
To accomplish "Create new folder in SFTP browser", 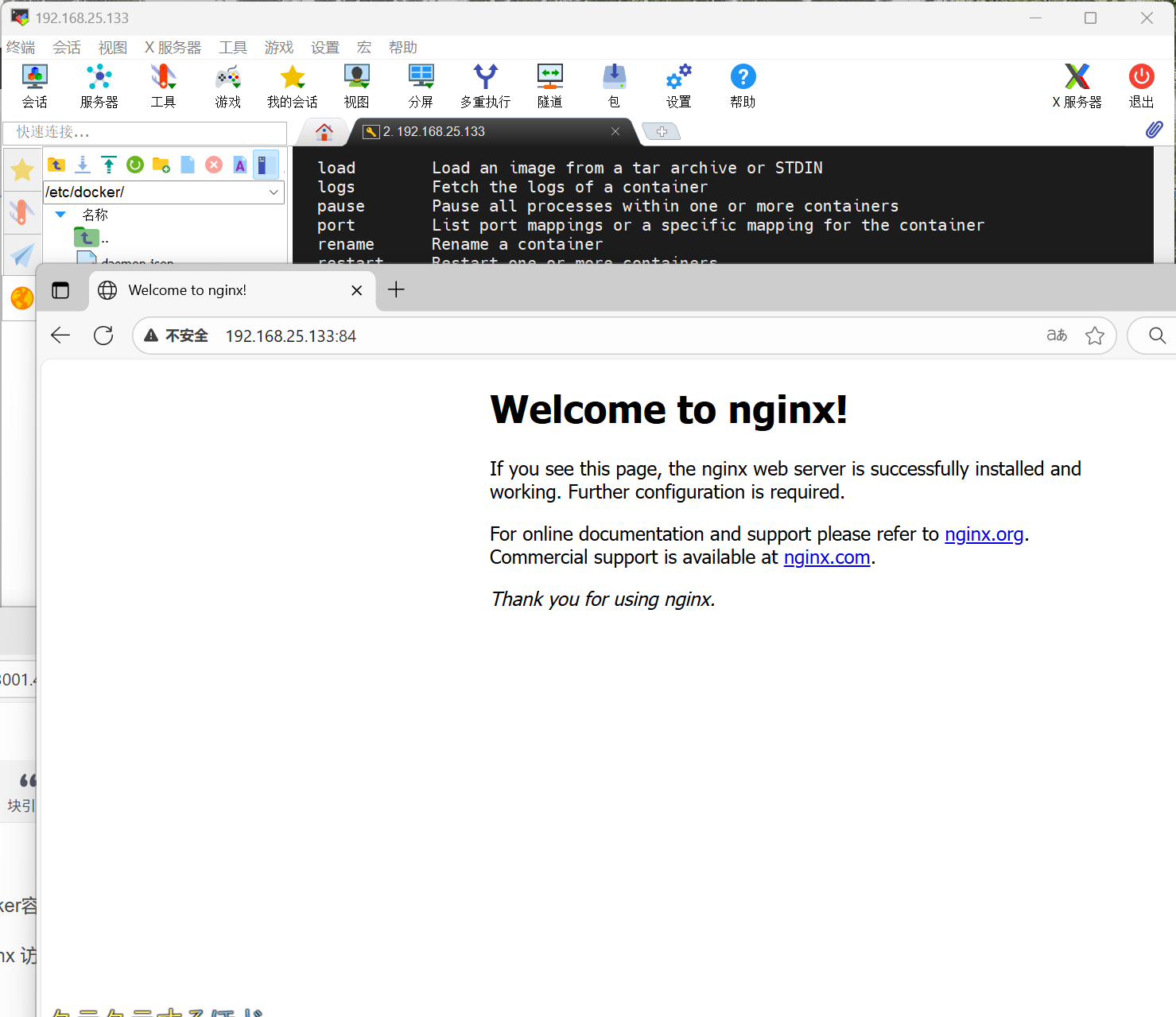I will 161,165.
